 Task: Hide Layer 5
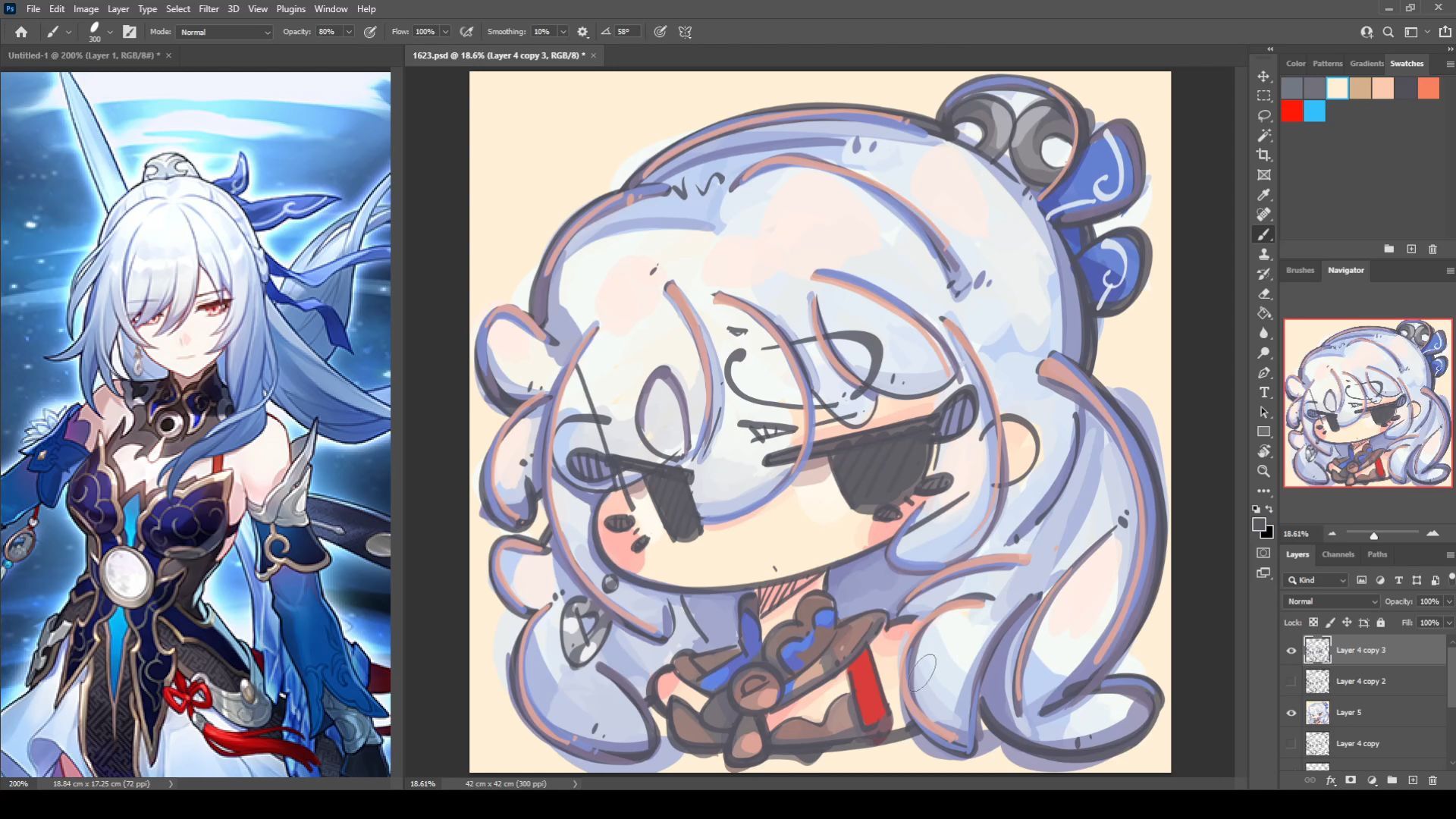click(x=1291, y=712)
